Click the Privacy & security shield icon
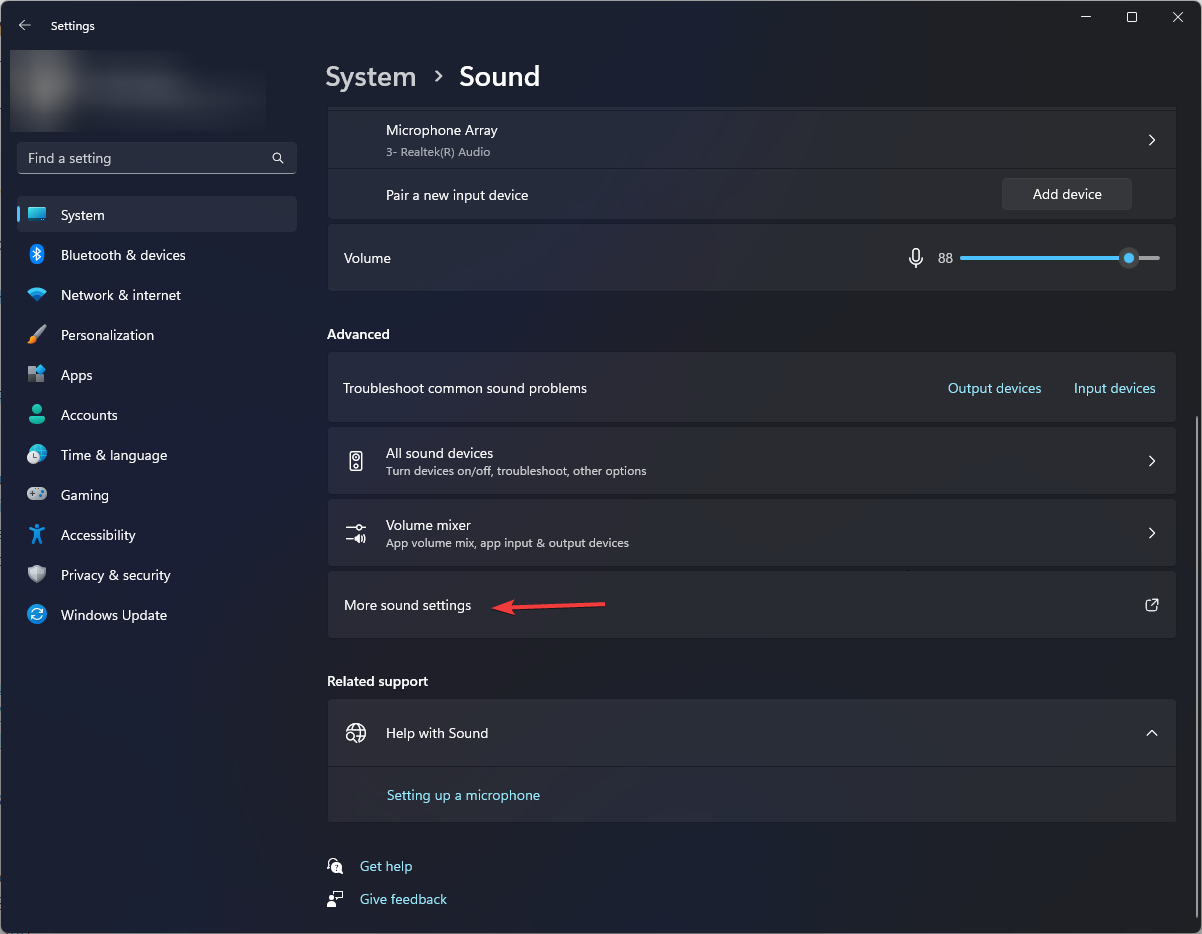 click(x=37, y=575)
